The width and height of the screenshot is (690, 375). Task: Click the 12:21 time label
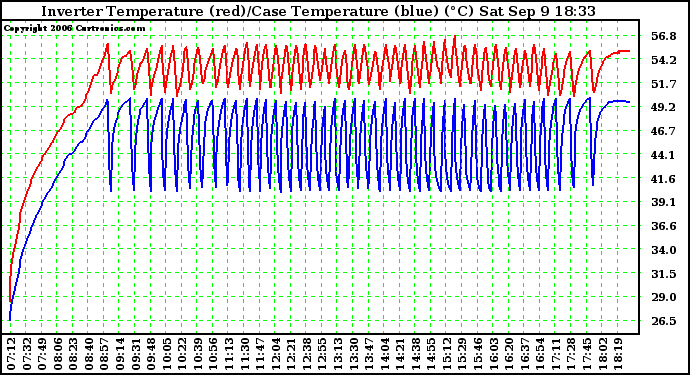(x=291, y=354)
